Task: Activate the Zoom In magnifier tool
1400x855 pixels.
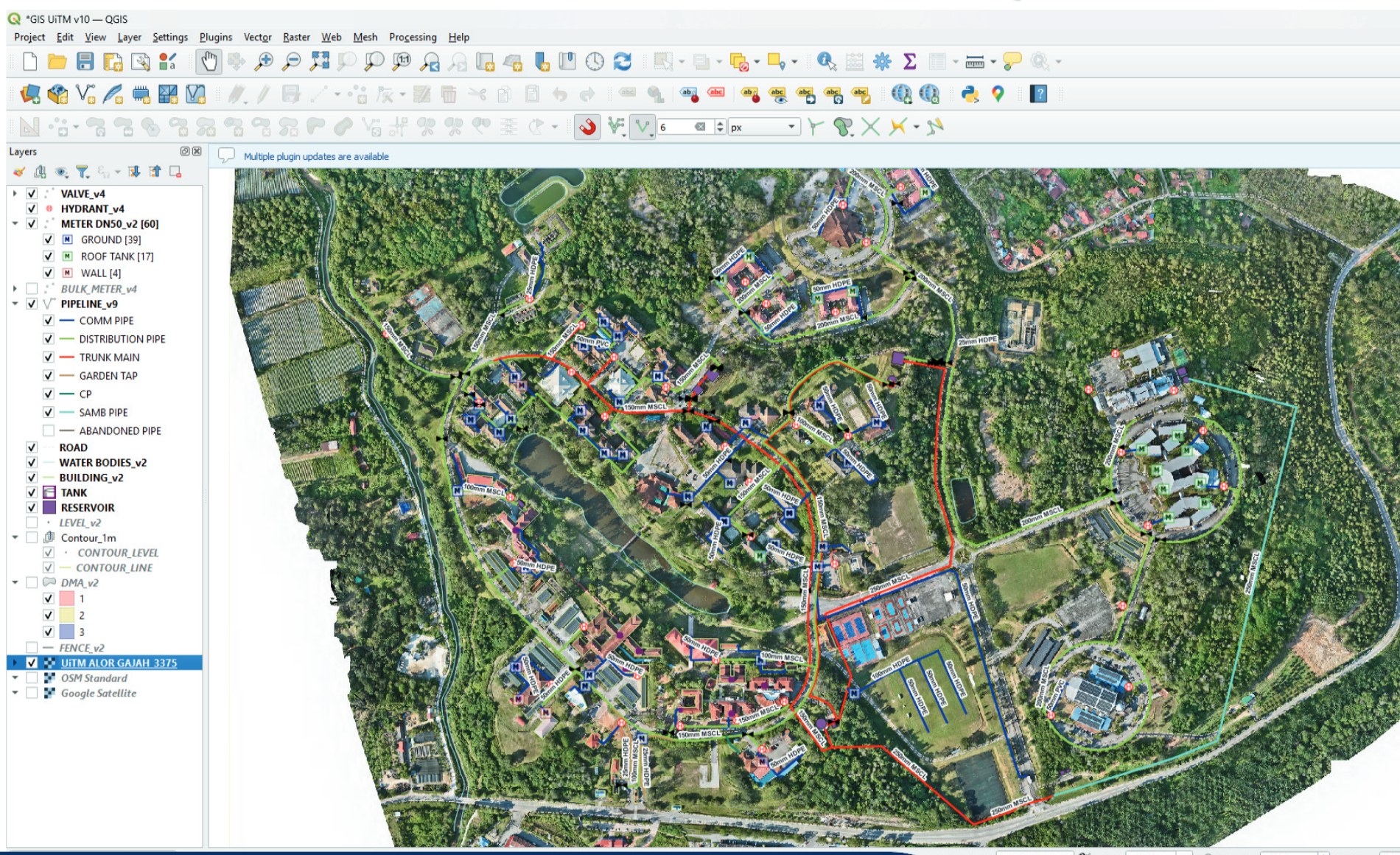Action: pos(264,62)
